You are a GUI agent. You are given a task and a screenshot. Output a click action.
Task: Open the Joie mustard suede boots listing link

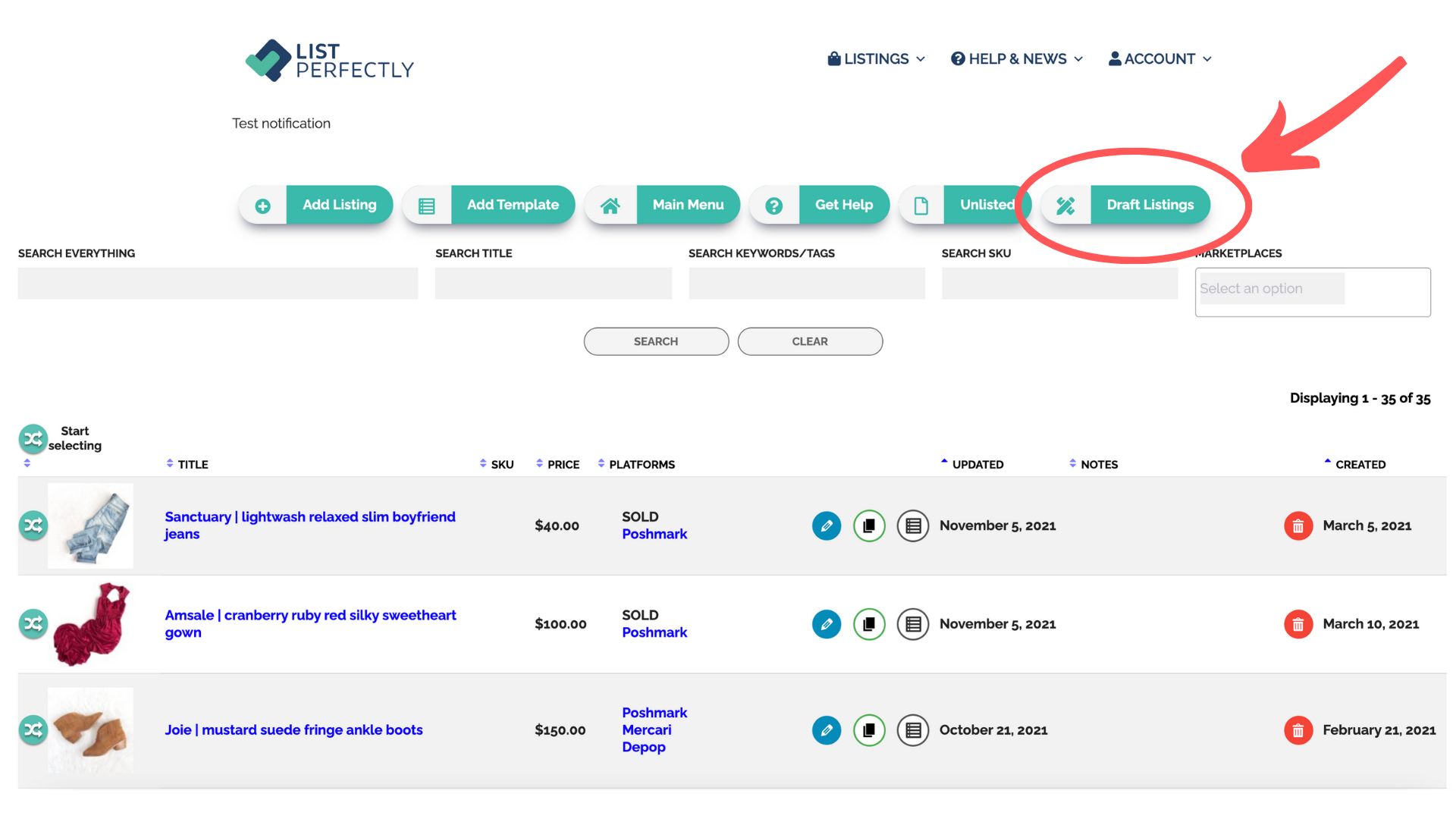pos(293,730)
